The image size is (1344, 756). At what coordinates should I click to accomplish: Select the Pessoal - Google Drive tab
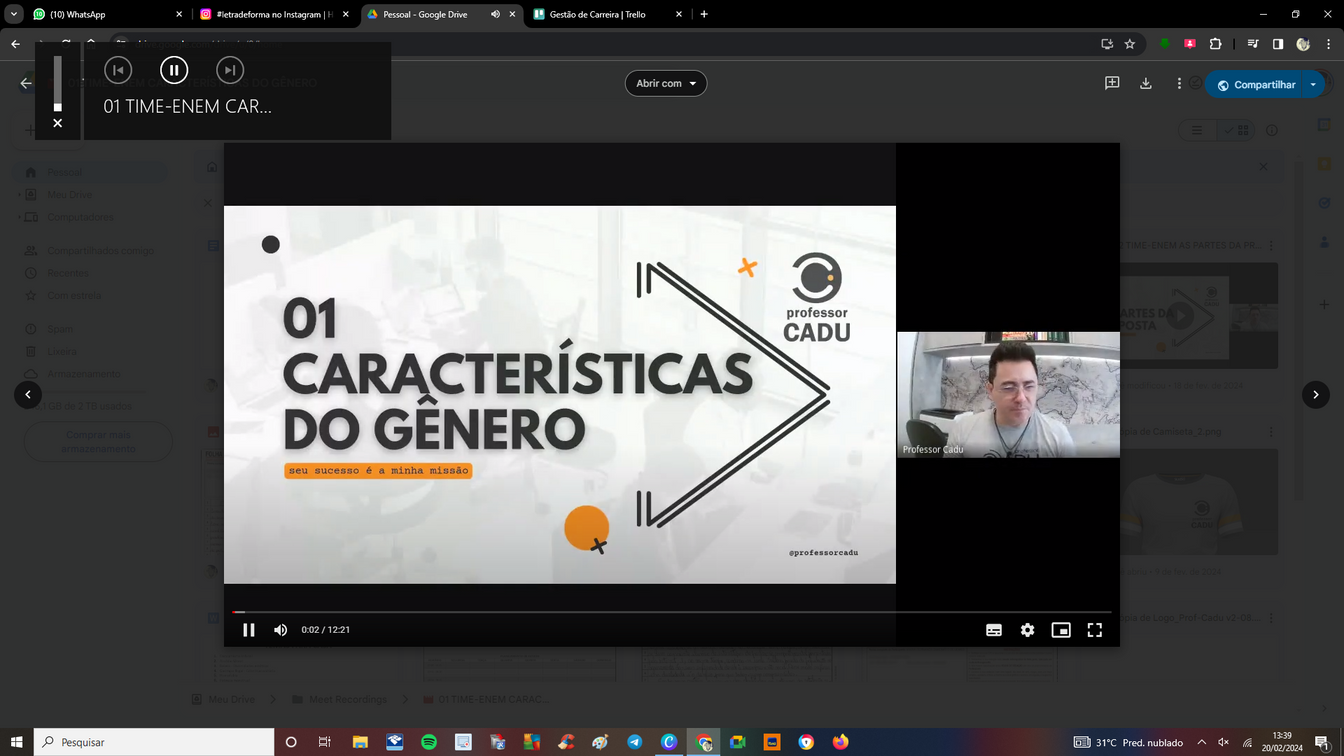[x=426, y=14]
